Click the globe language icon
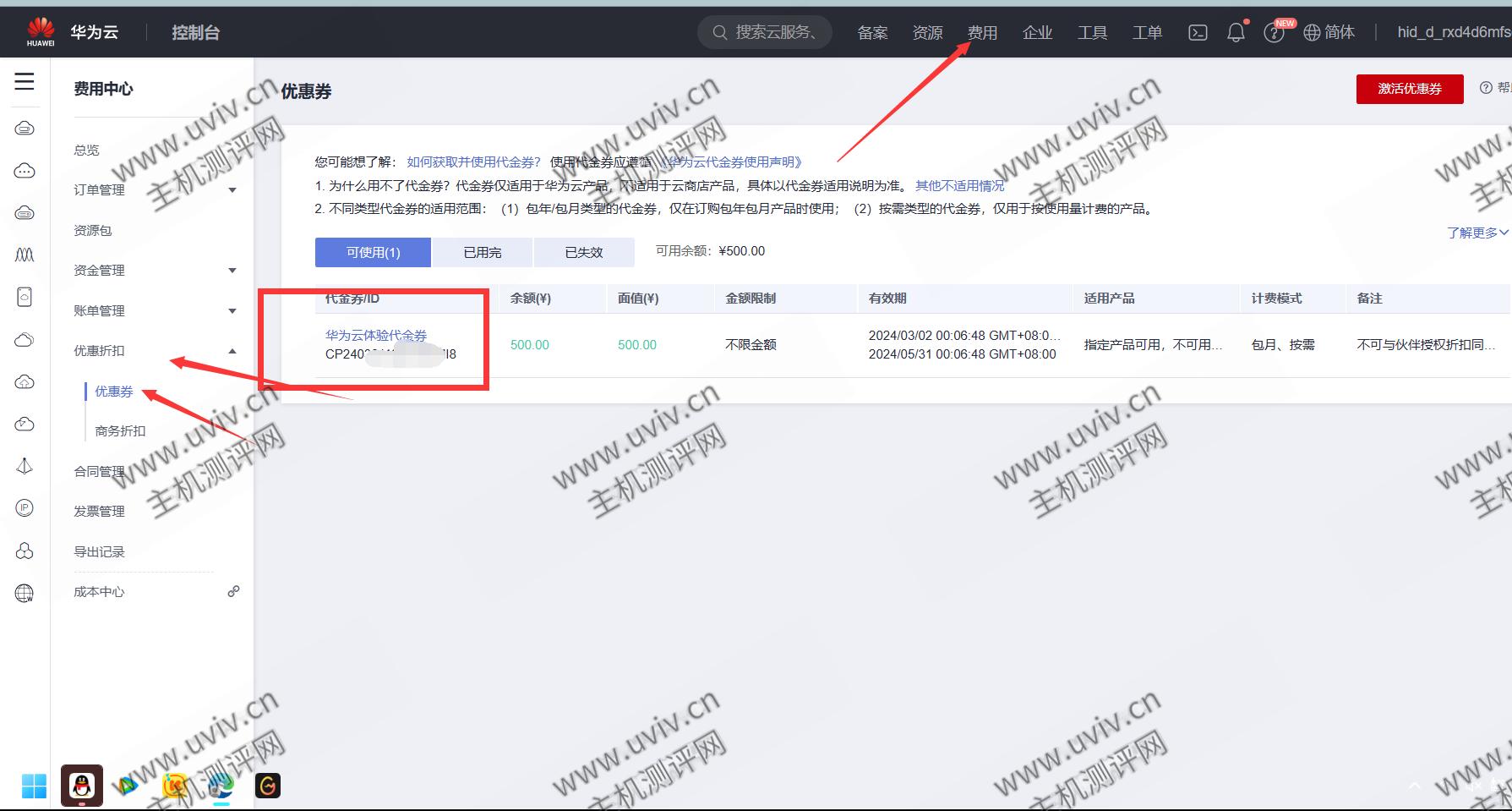This screenshot has width=1512, height=811. pos(1312,32)
